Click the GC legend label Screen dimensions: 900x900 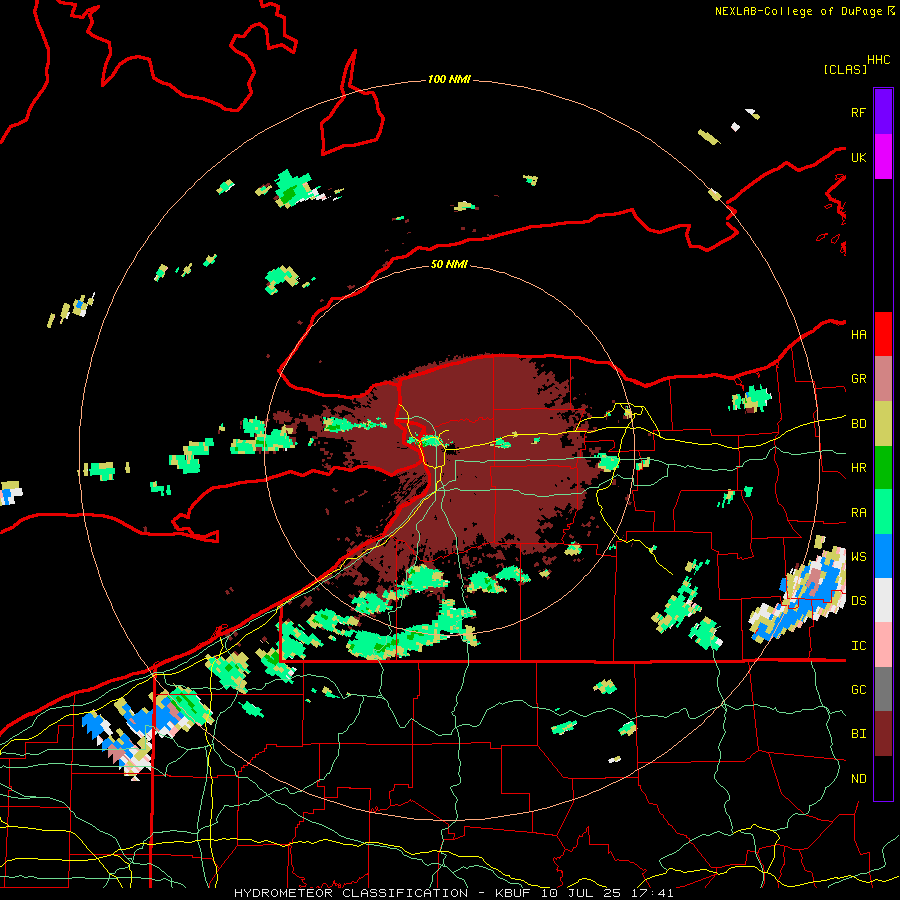coord(858,689)
